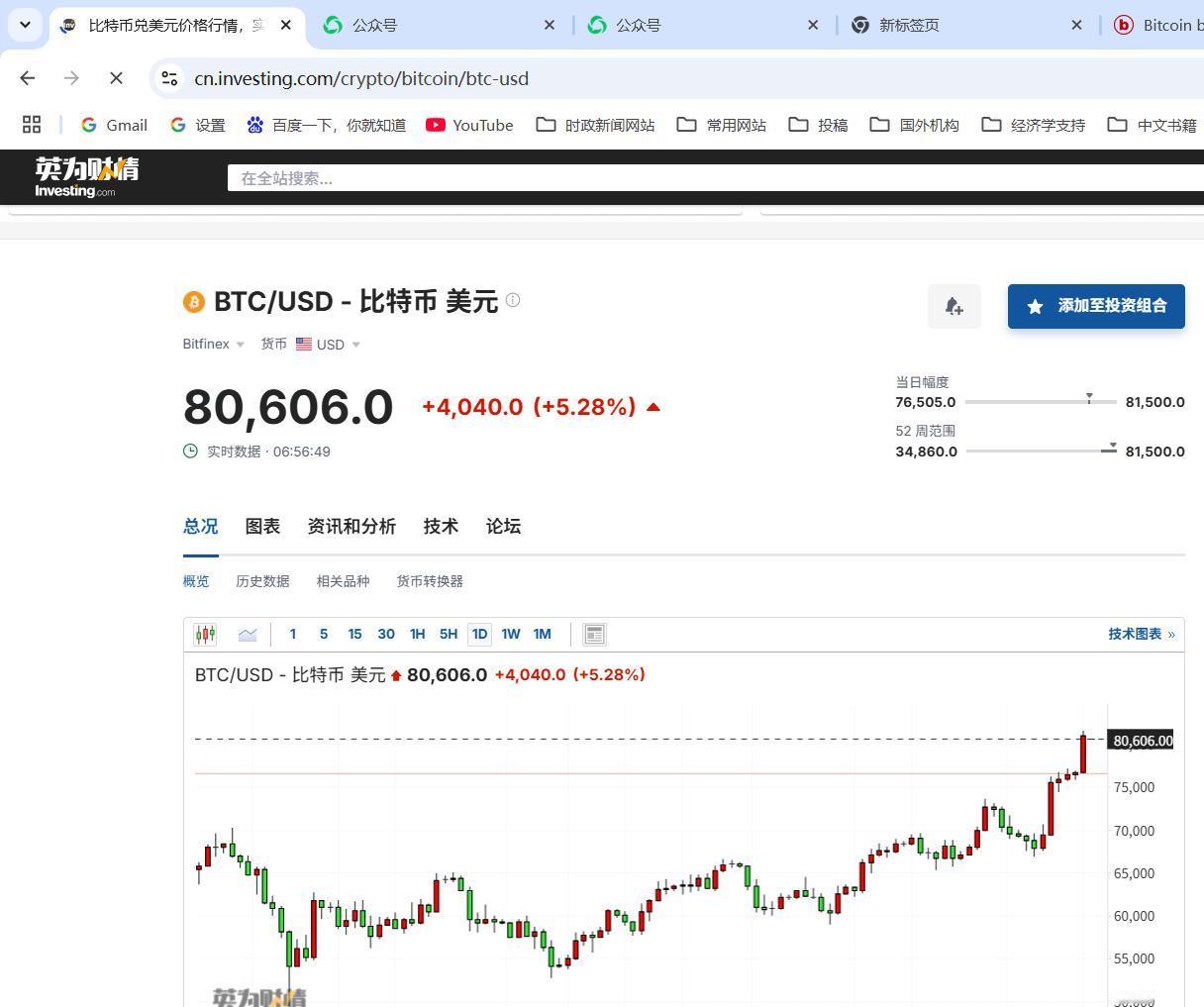Open the tab search dropdown arrow
Screen dimensions: 1204x1007
pyautogui.click(x=25, y=25)
